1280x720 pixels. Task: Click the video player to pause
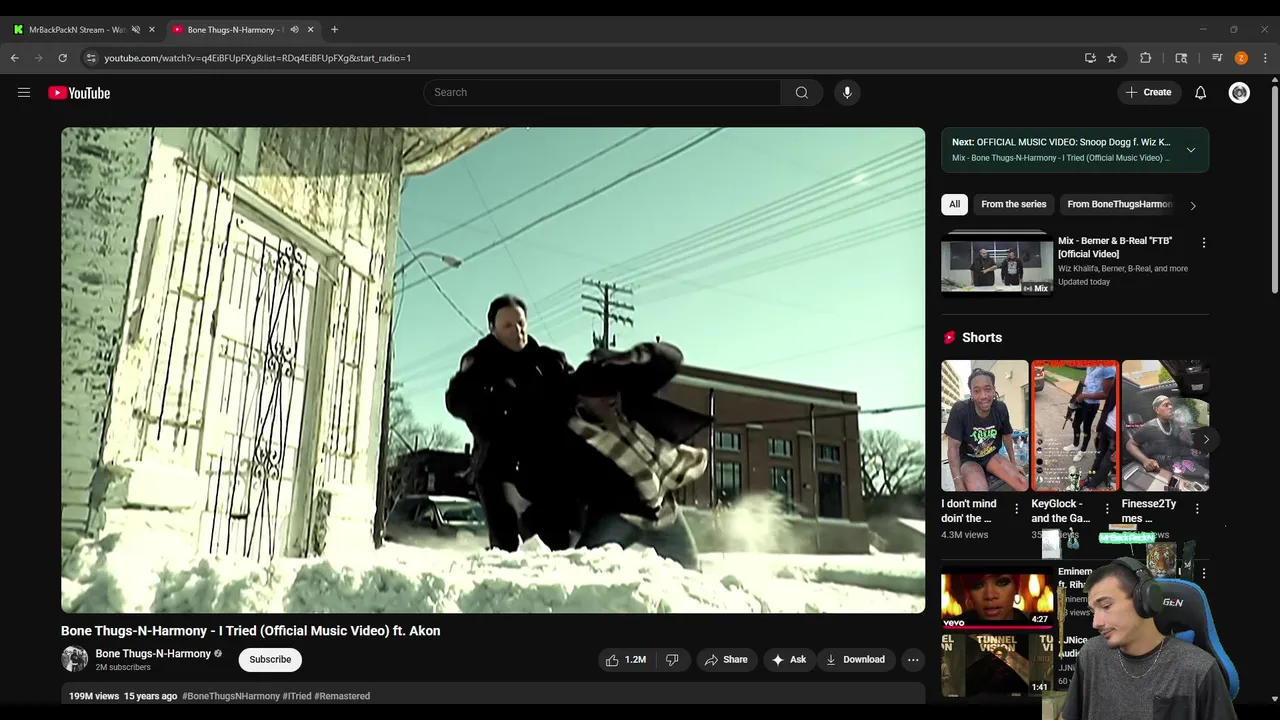493,370
